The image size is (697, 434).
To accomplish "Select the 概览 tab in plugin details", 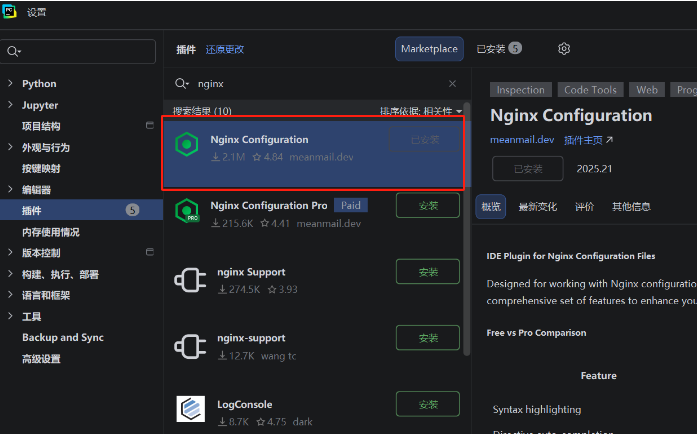I will (491, 207).
